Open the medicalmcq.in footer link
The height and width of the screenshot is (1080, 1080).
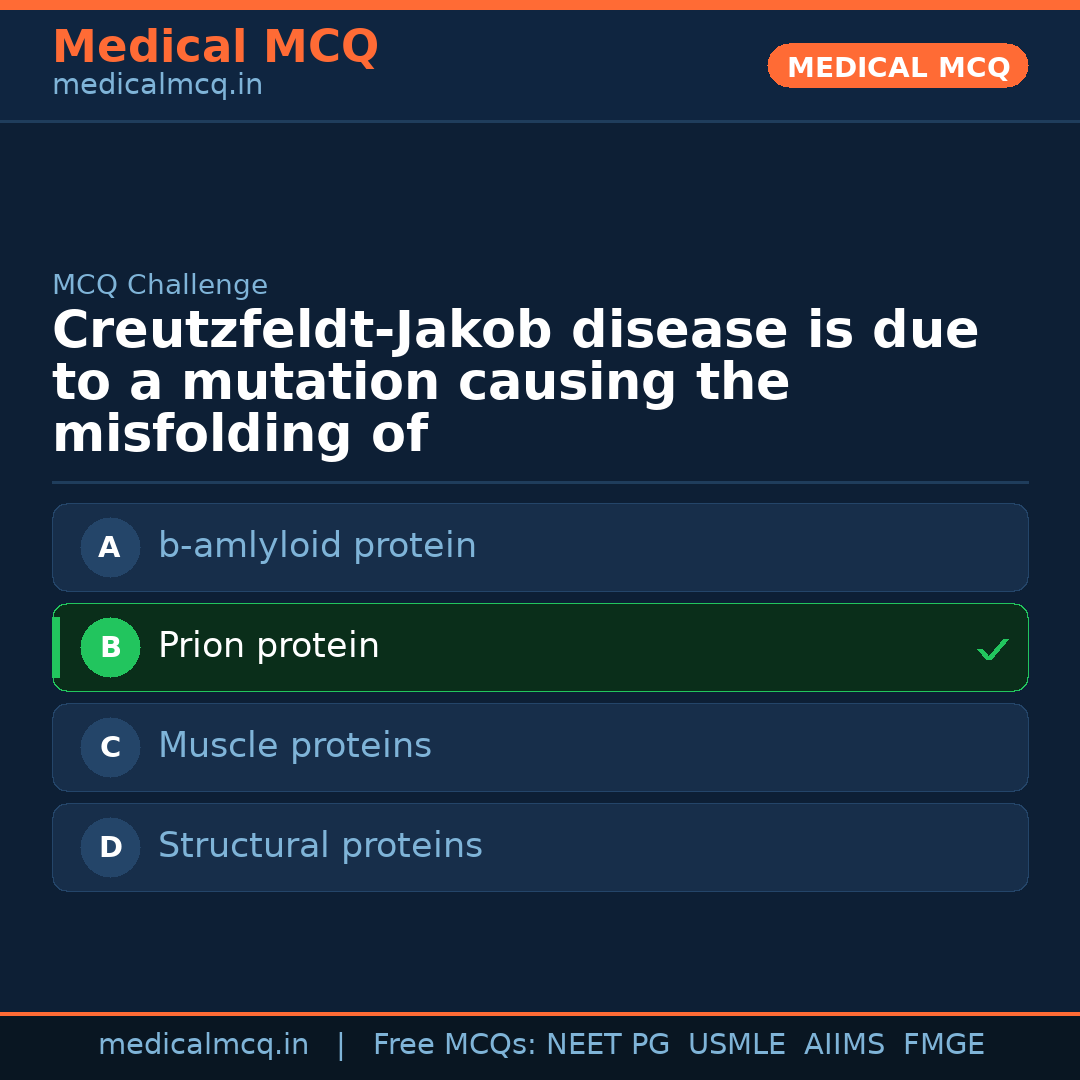204,1043
